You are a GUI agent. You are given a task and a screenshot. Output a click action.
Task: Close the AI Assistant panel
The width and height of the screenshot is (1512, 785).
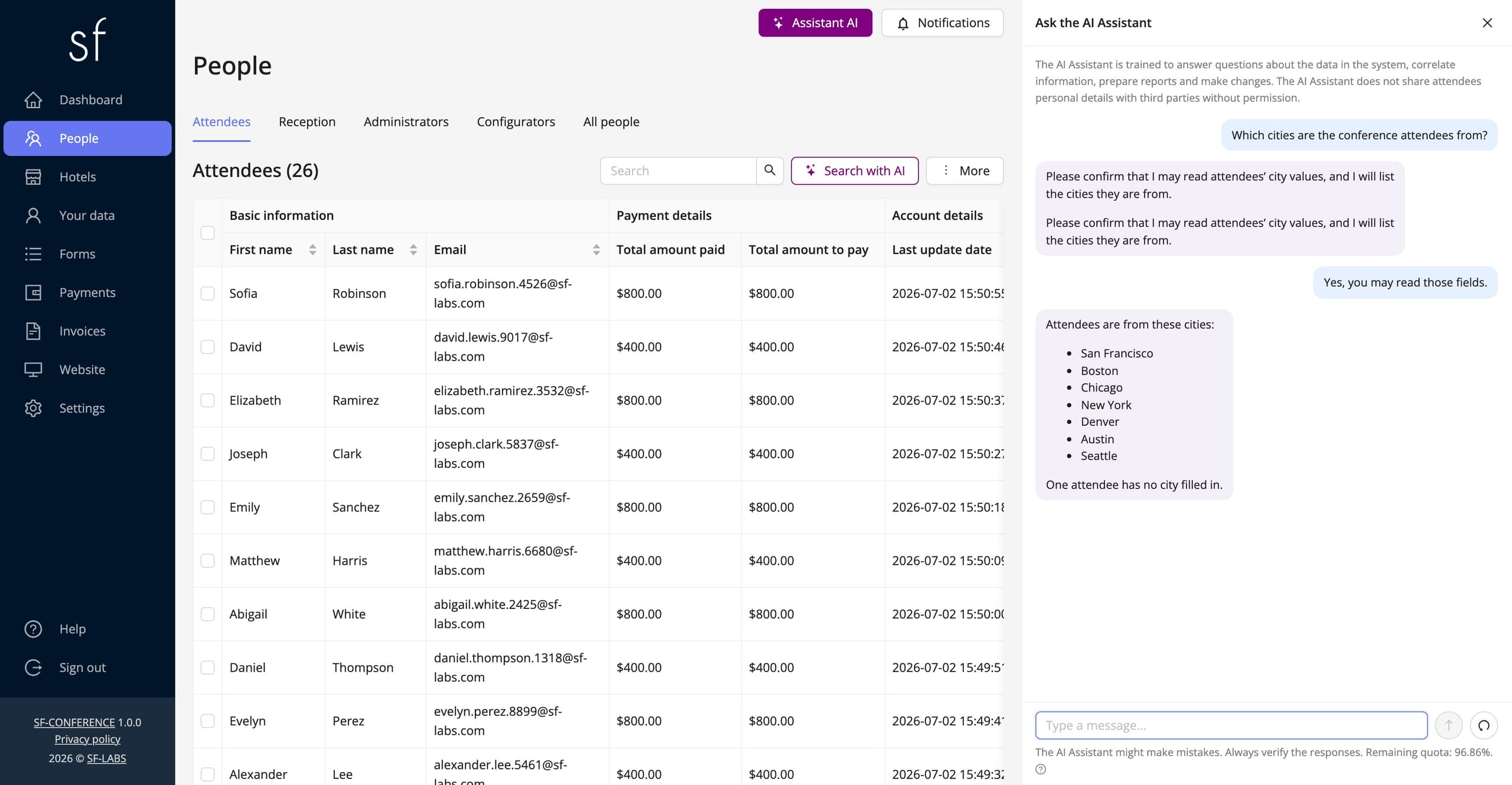(x=1487, y=22)
